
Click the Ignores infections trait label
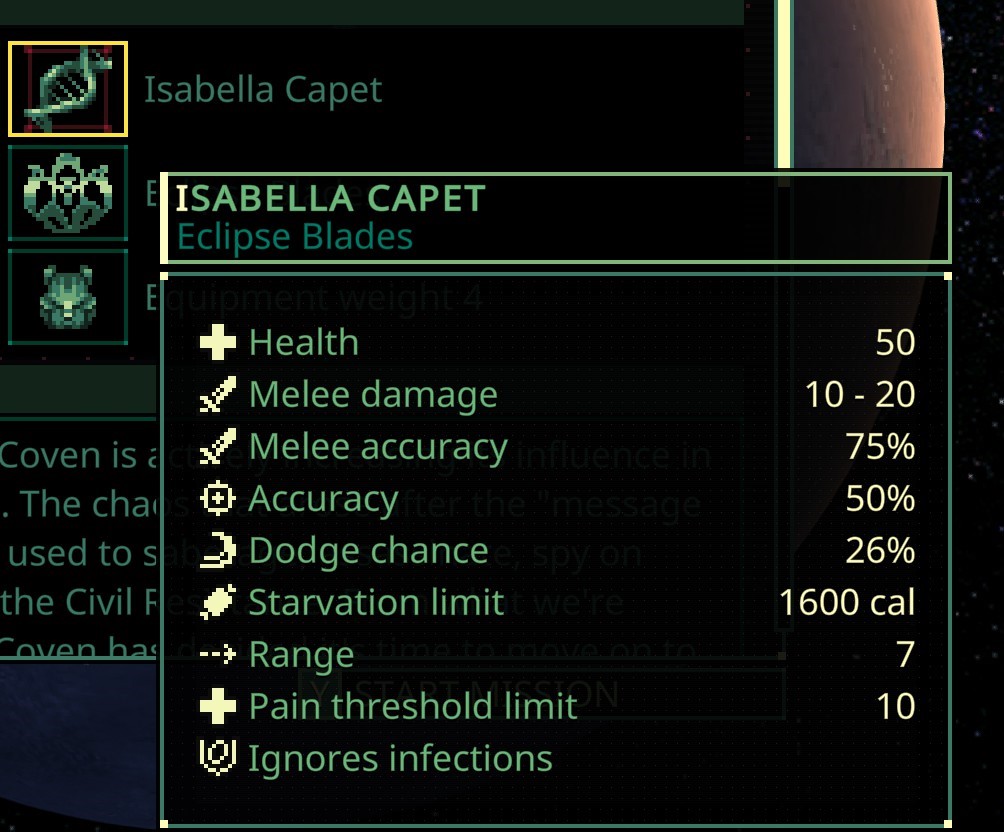[400, 759]
